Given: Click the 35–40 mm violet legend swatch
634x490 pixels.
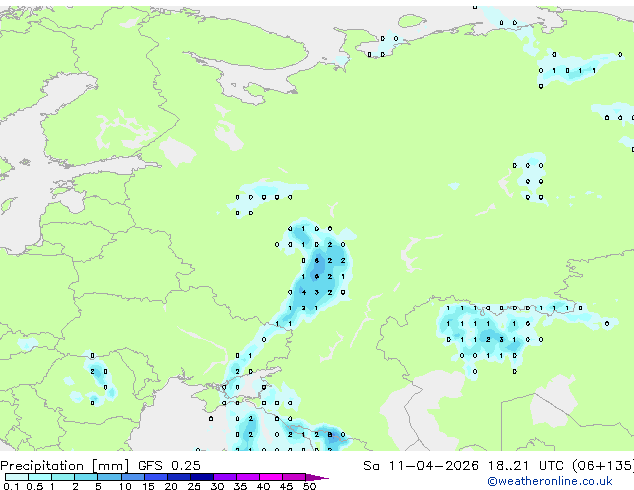Looking at the screenshot, I should point(248,477).
